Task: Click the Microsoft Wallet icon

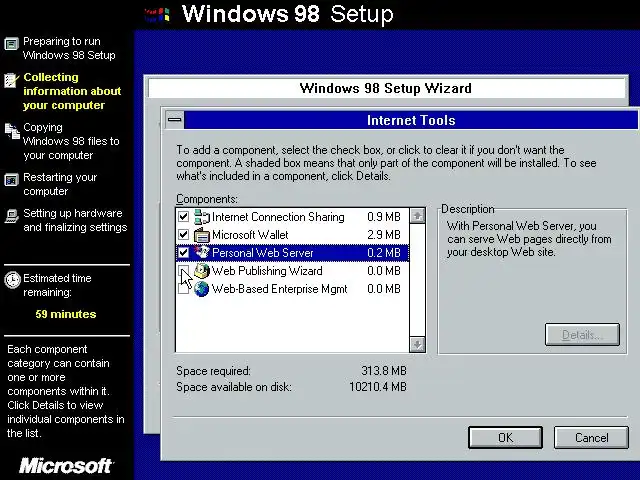Action: click(202, 235)
